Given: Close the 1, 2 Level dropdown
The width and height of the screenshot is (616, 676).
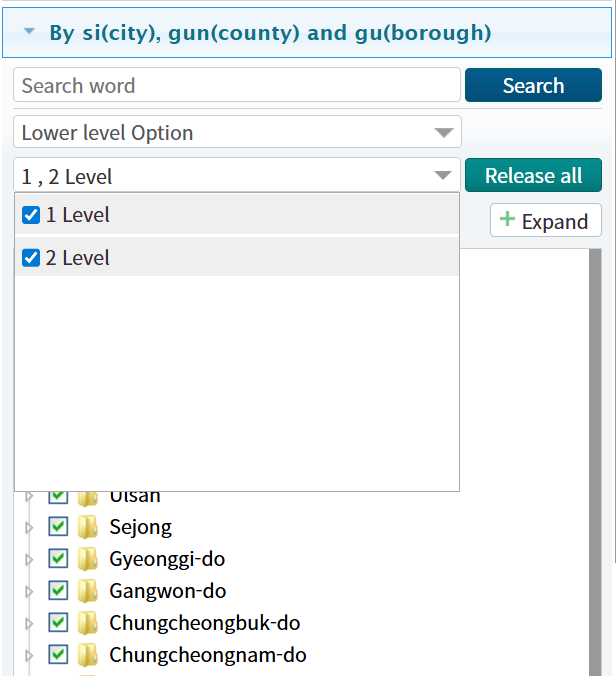Looking at the screenshot, I should [443, 176].
